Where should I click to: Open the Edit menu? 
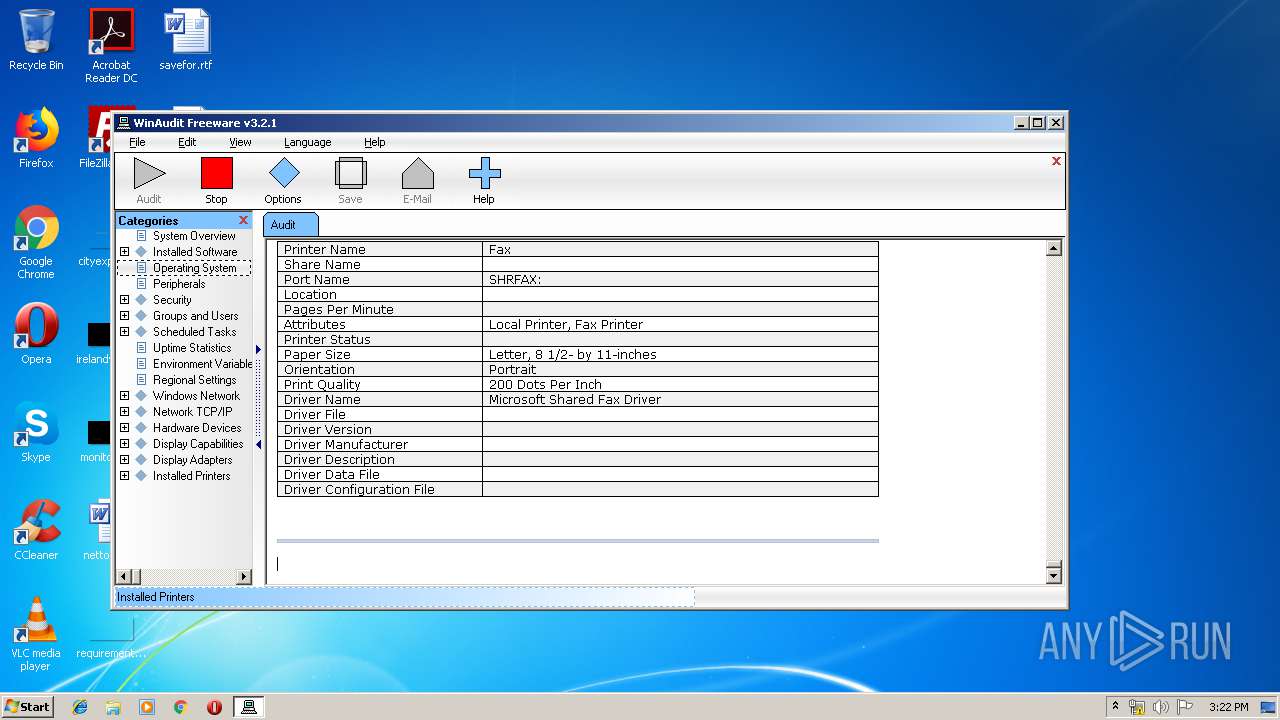tap(187, 142)
